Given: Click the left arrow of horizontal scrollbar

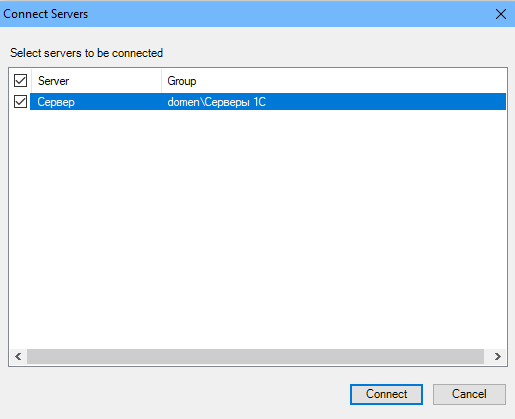Looking at the screenshot, I should tap(18, 357).
